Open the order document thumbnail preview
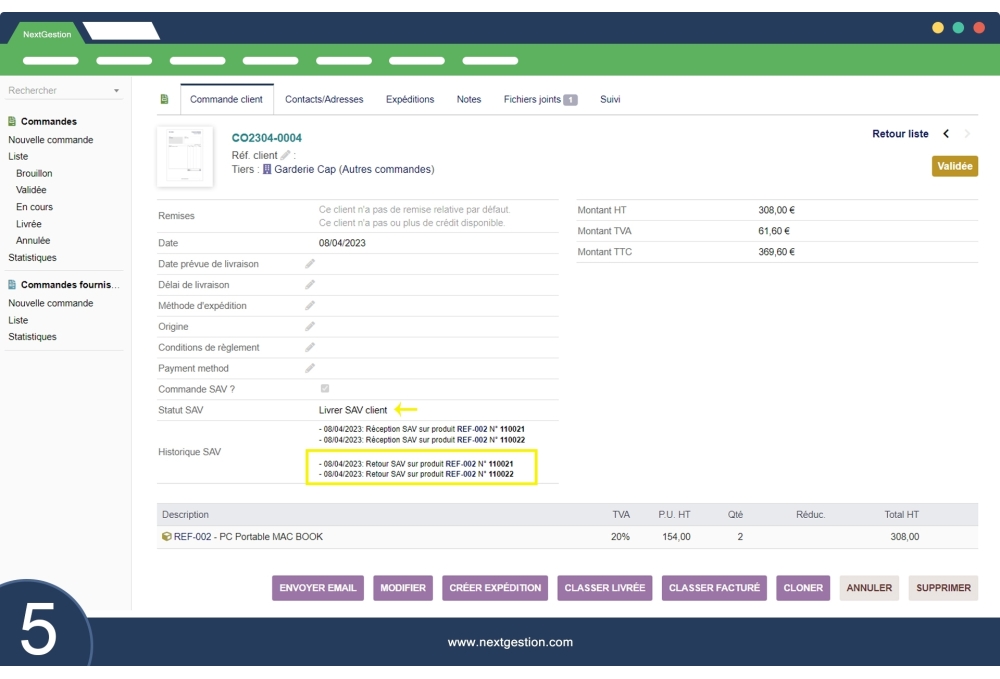Screen dimensions: 1000x679 [185, 156]
